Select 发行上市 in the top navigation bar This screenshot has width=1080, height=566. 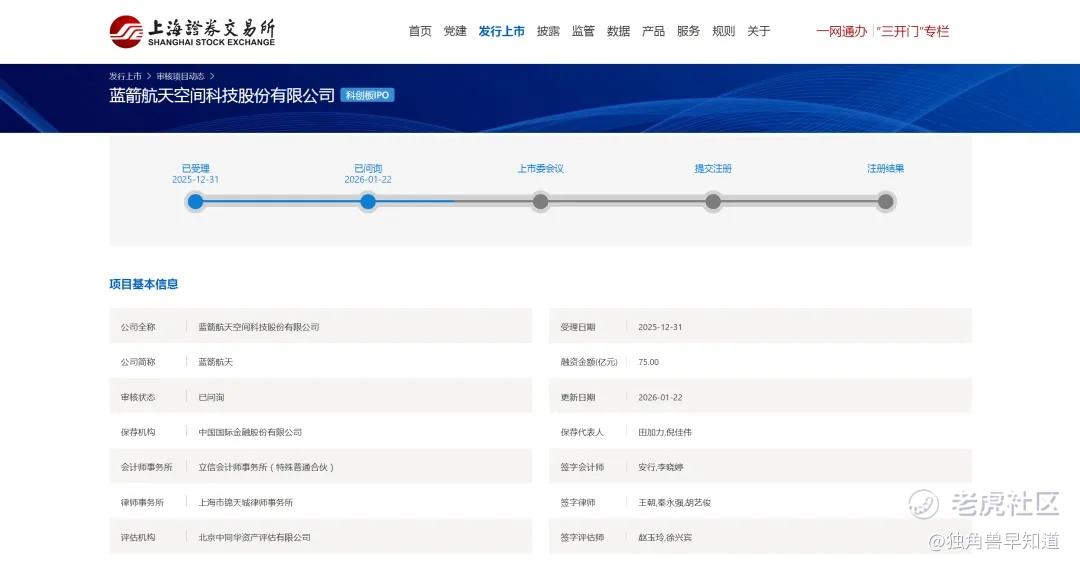click(x=501, y=31)
